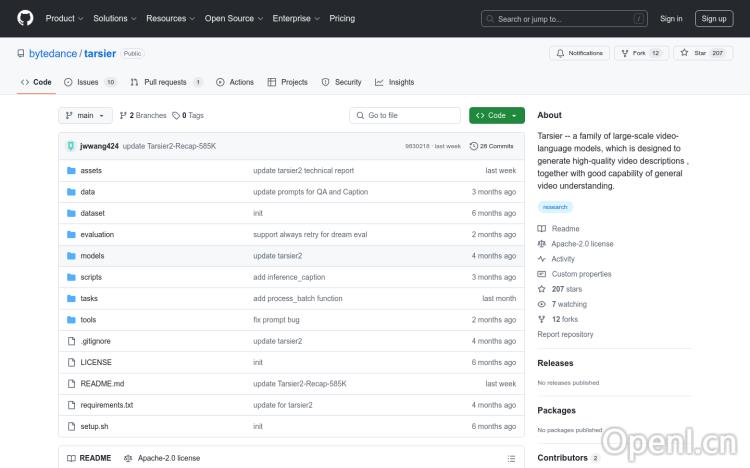This screenshot has height=468, width=750.
Task: Open the watching eye icon link
Action: pos(542,304)
